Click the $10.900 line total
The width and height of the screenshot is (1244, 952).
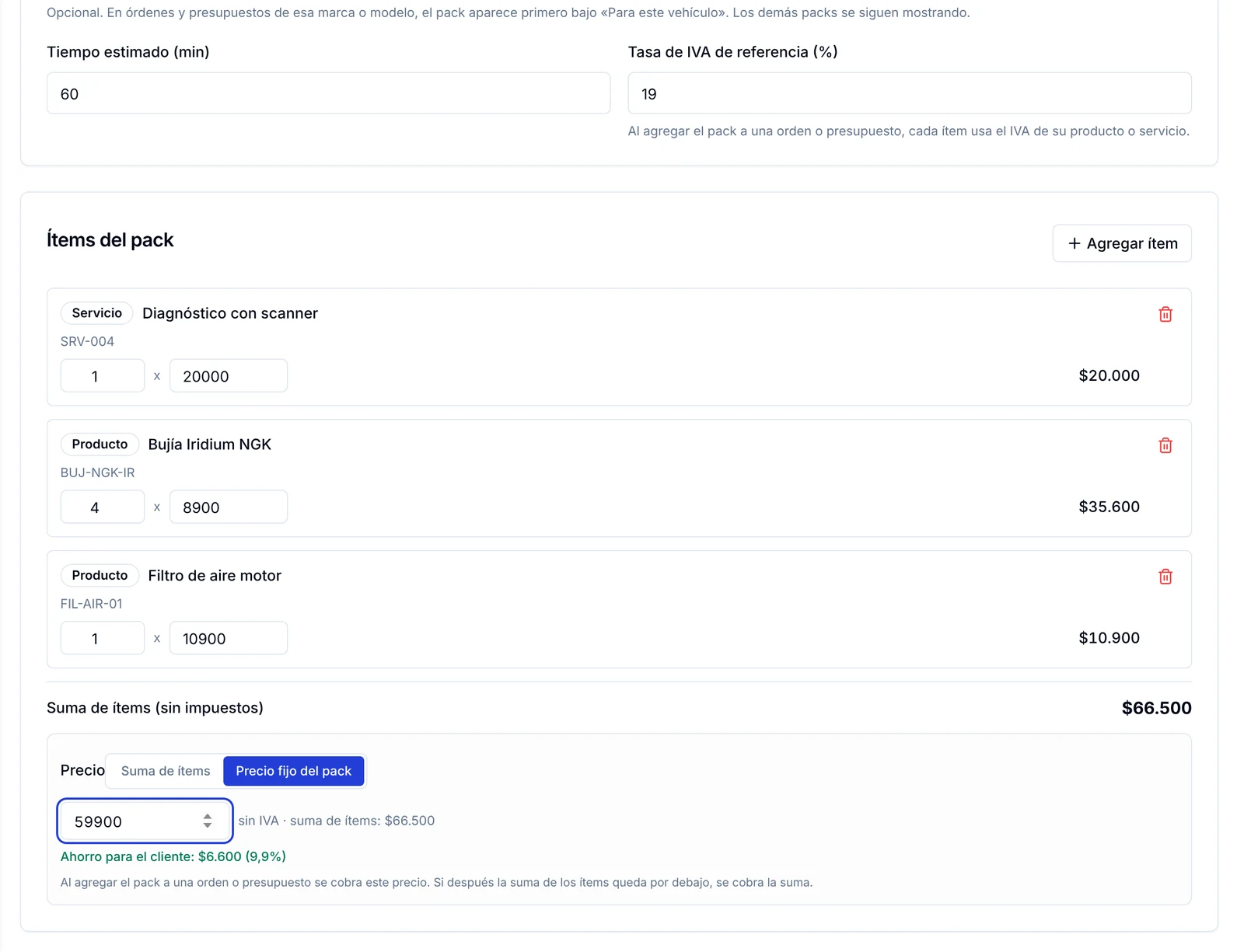coord(1109,638)
